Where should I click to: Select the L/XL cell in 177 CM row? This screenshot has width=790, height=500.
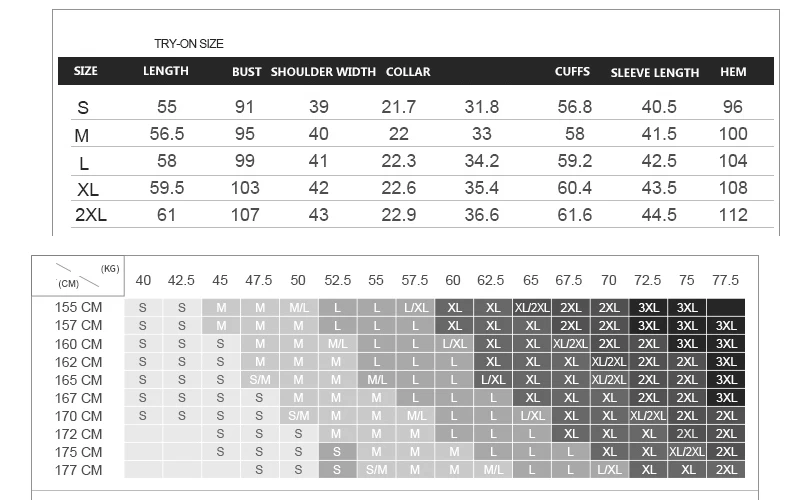pos(609,470)
